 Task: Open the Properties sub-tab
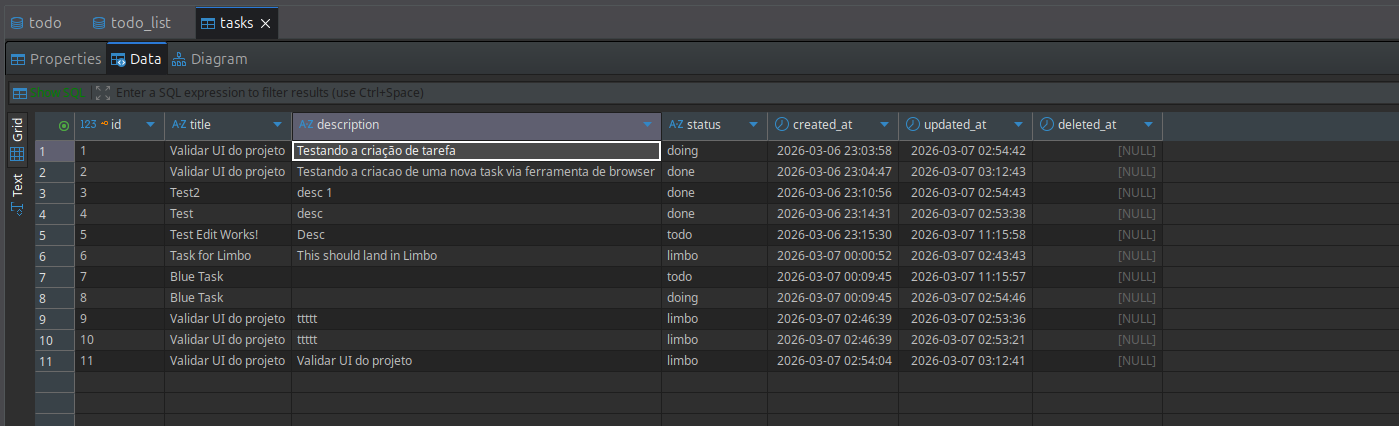[56, 59]
